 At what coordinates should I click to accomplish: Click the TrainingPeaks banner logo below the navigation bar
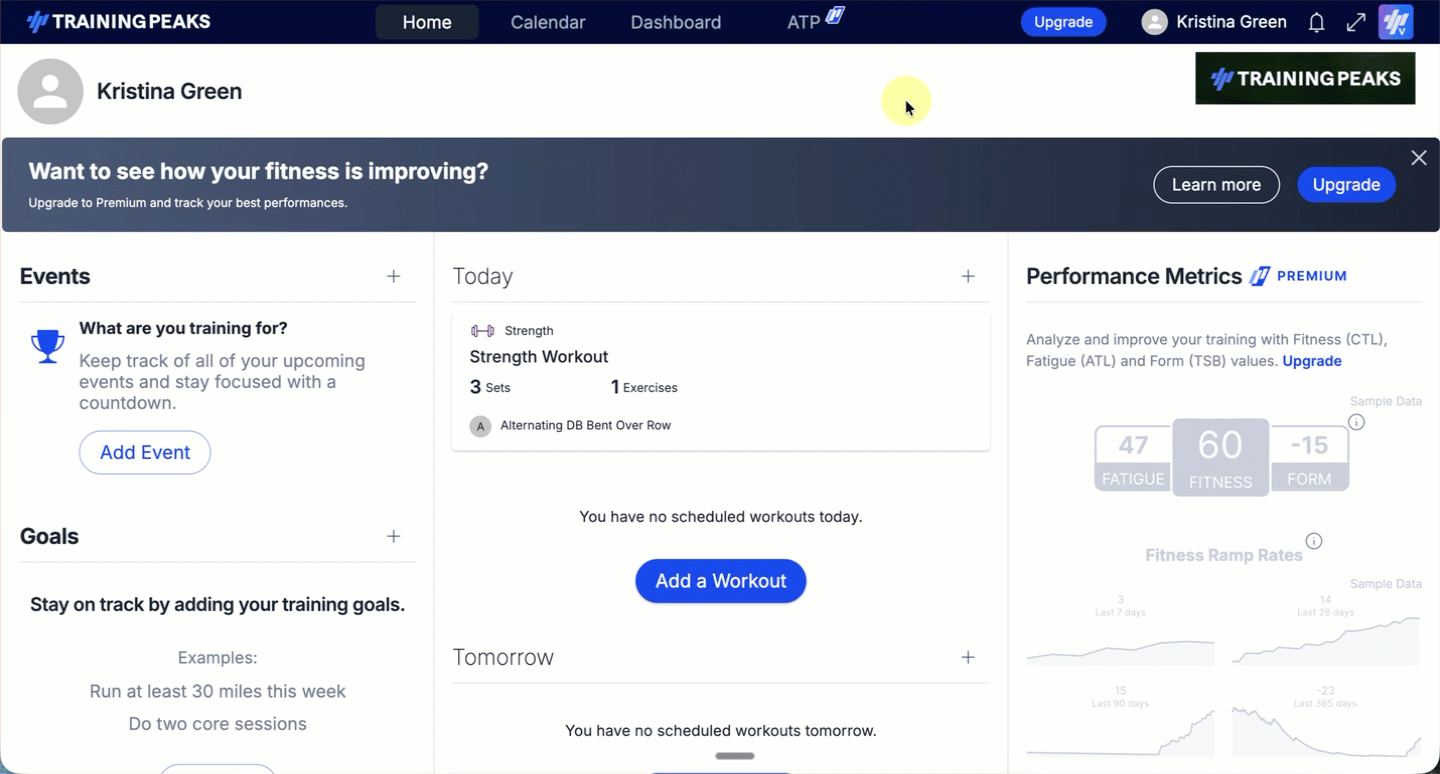(x=1305, y=78)
